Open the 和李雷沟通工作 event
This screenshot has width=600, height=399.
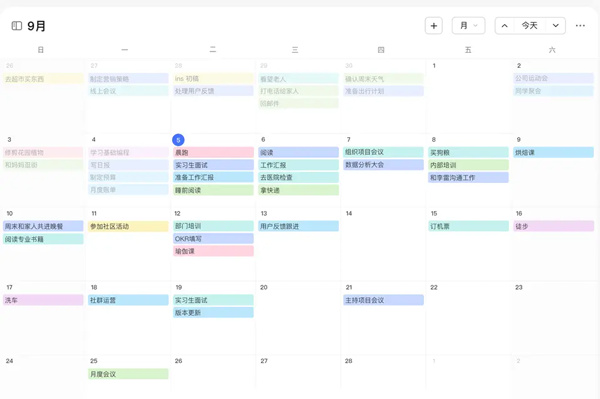pyautogui.click(x=468, y=178)
